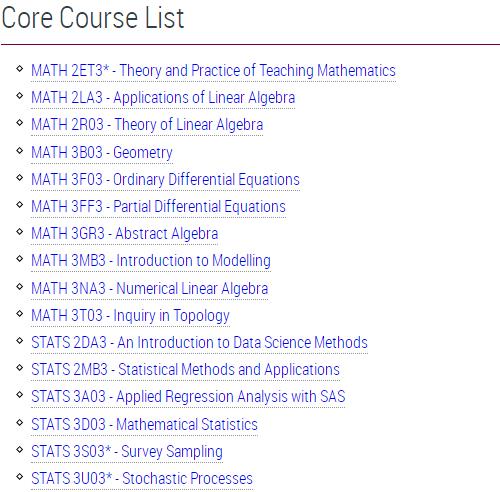
Task: Click the Core Course List heading
Action: 93,18
